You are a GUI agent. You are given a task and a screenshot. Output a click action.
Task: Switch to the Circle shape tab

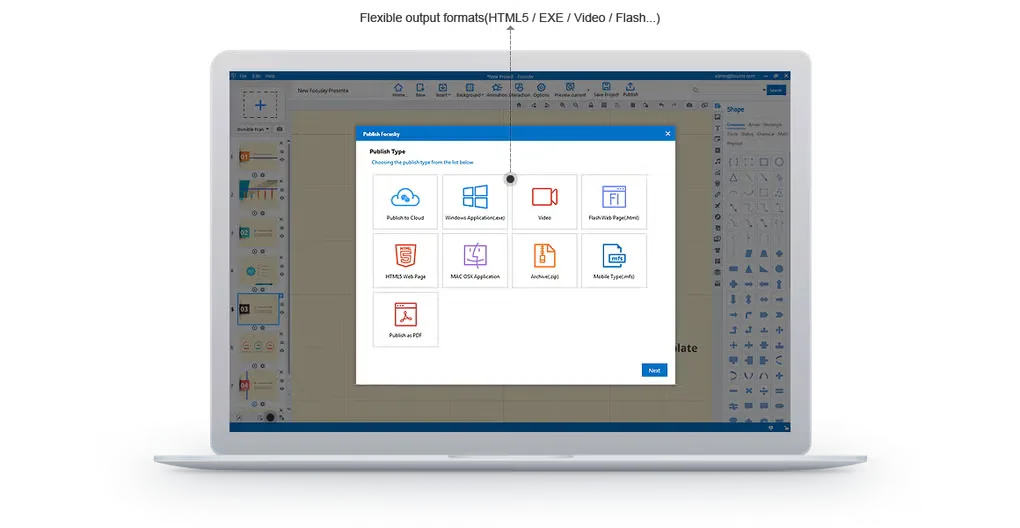732,134
